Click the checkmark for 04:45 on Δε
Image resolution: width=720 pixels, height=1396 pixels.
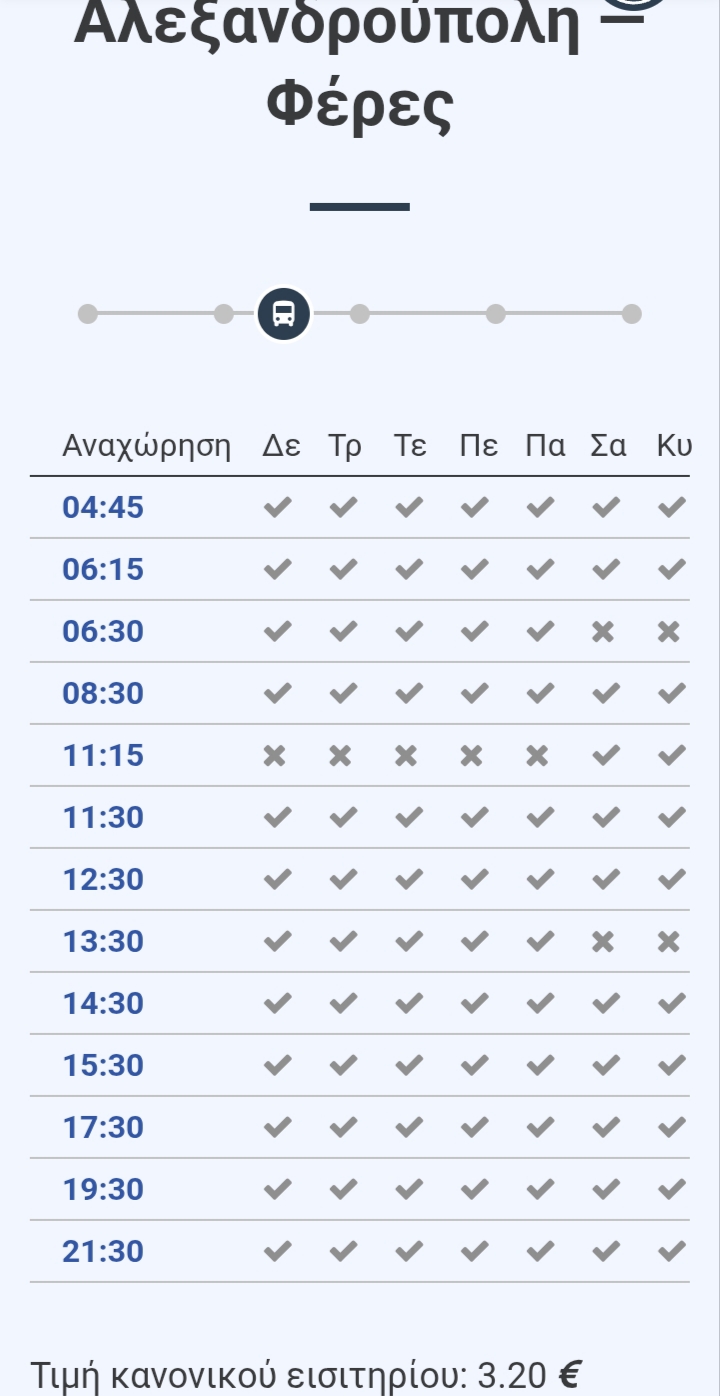tap(277, 507)
